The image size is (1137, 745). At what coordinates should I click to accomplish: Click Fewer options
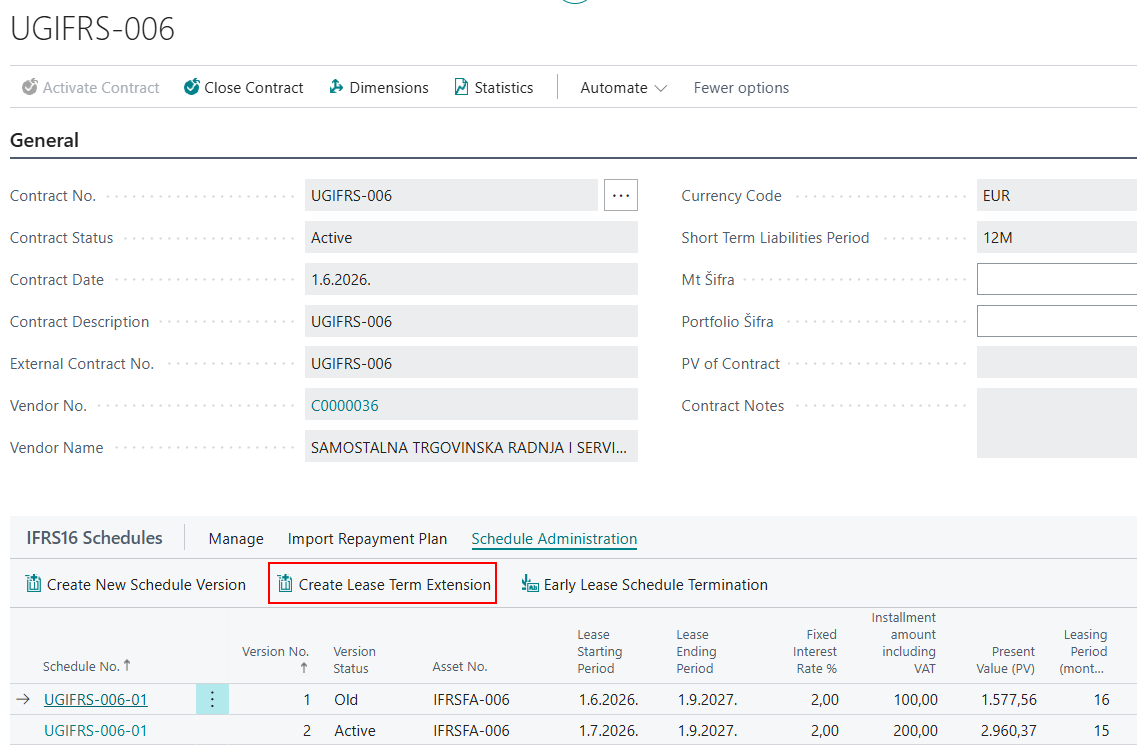[x=741, y=88]
